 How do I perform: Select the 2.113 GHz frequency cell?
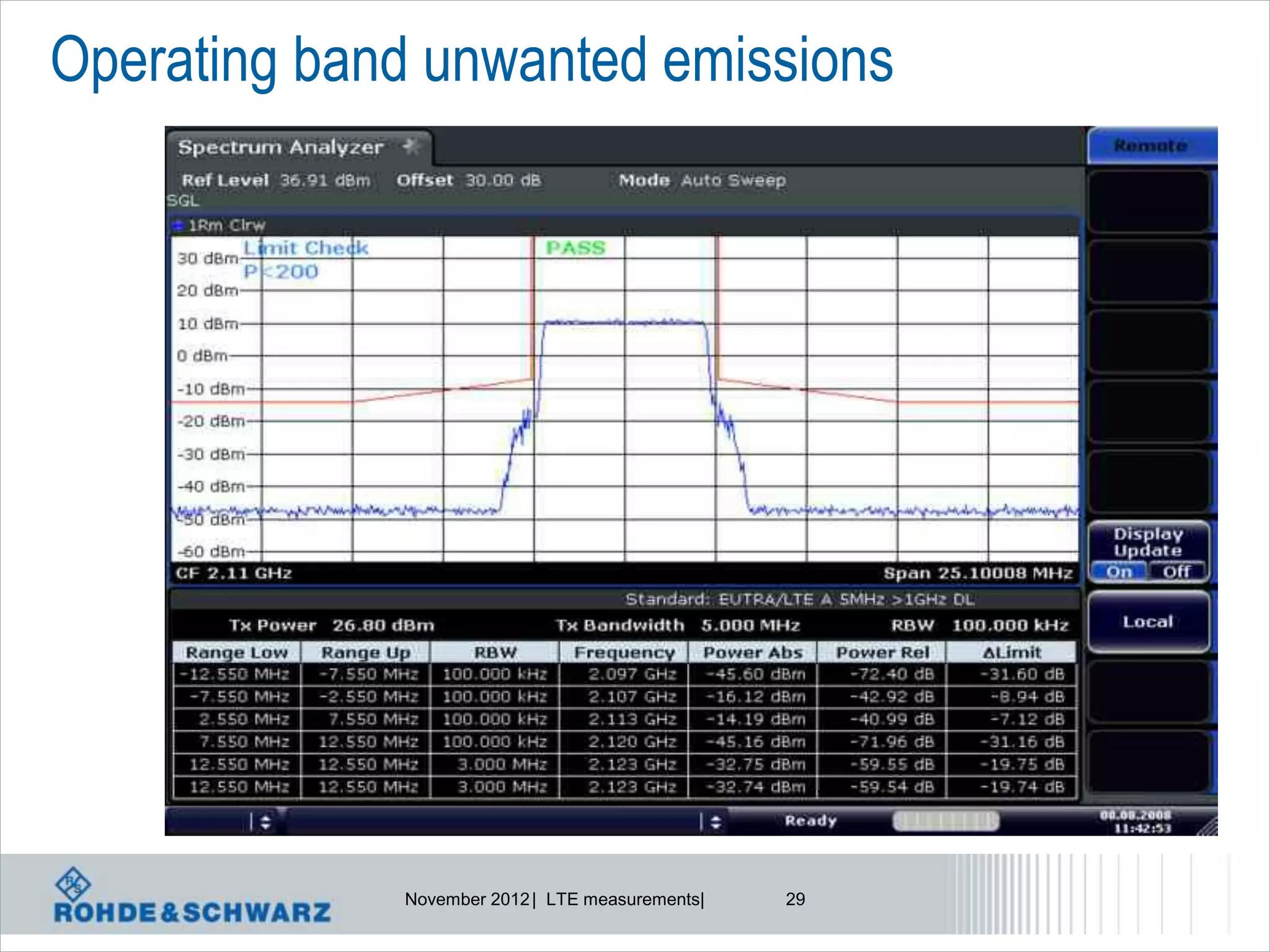pyautogui.click(x=624, y=720)
